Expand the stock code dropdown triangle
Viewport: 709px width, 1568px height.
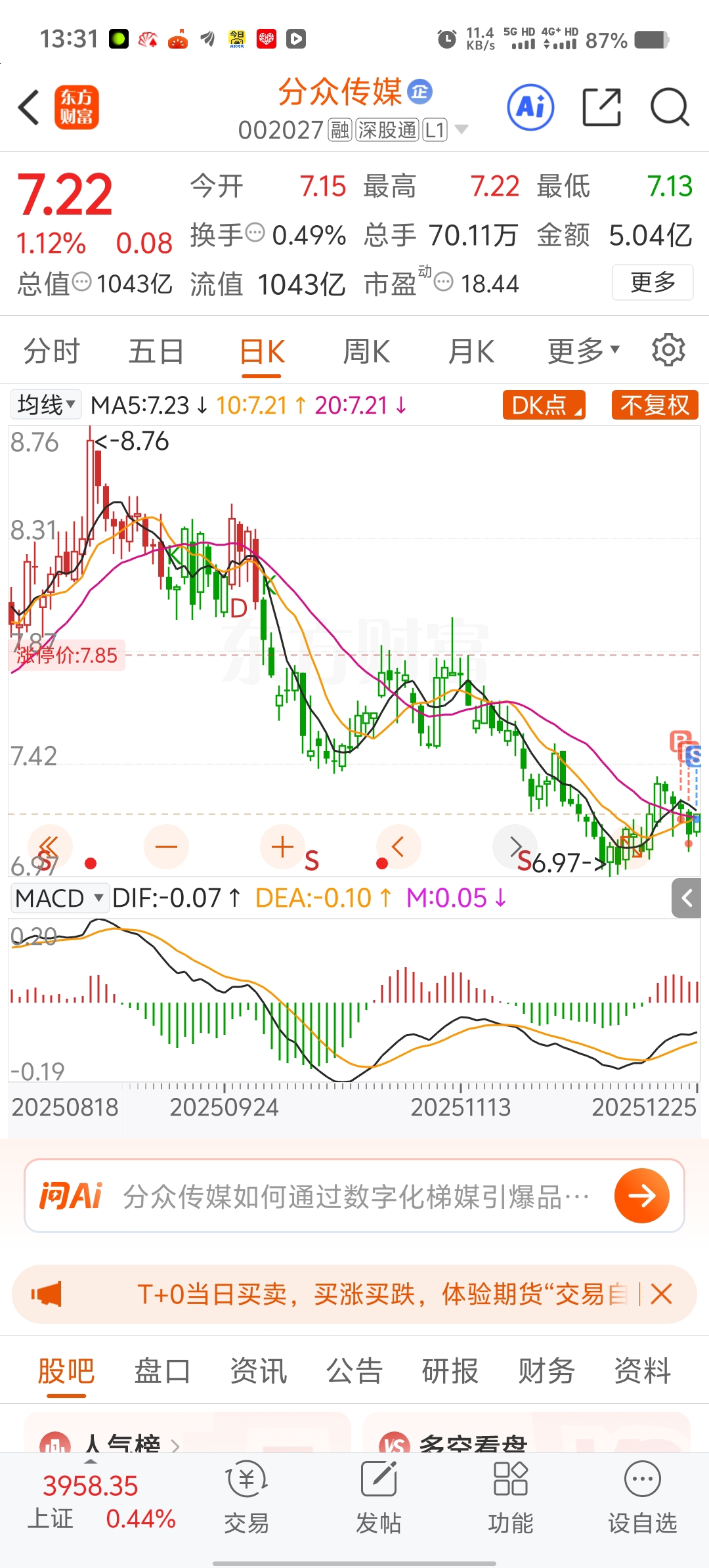click(462, 129)
